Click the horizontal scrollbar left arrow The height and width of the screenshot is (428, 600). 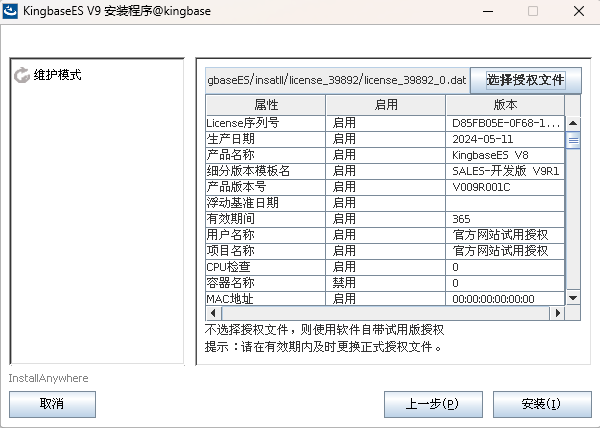[x=213, y=313]
